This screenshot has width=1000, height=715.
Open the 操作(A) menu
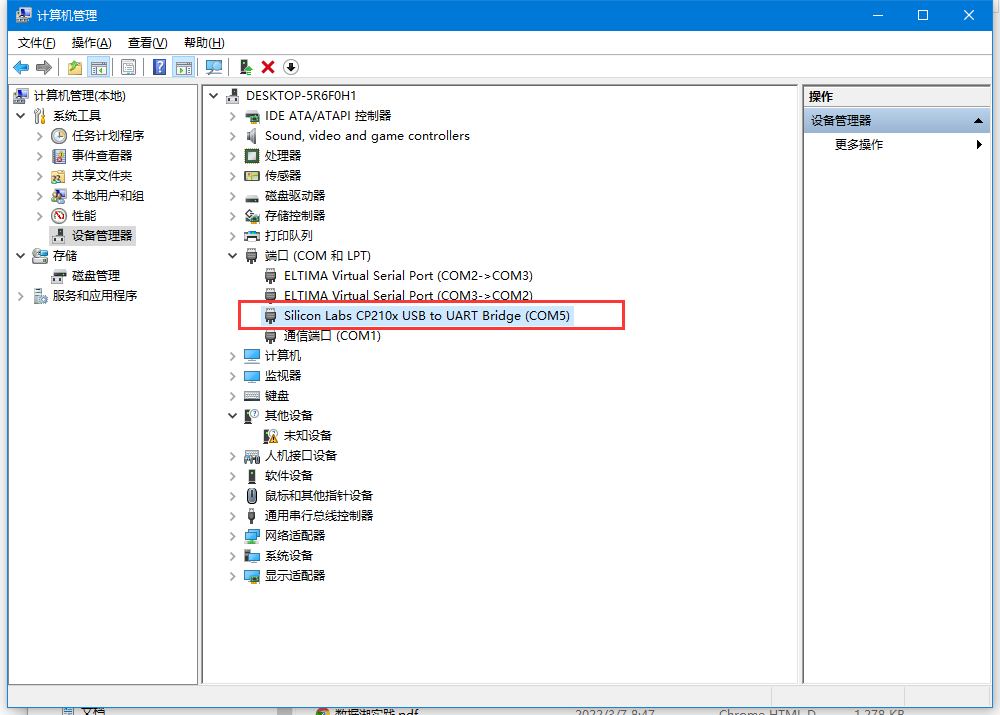91,43
